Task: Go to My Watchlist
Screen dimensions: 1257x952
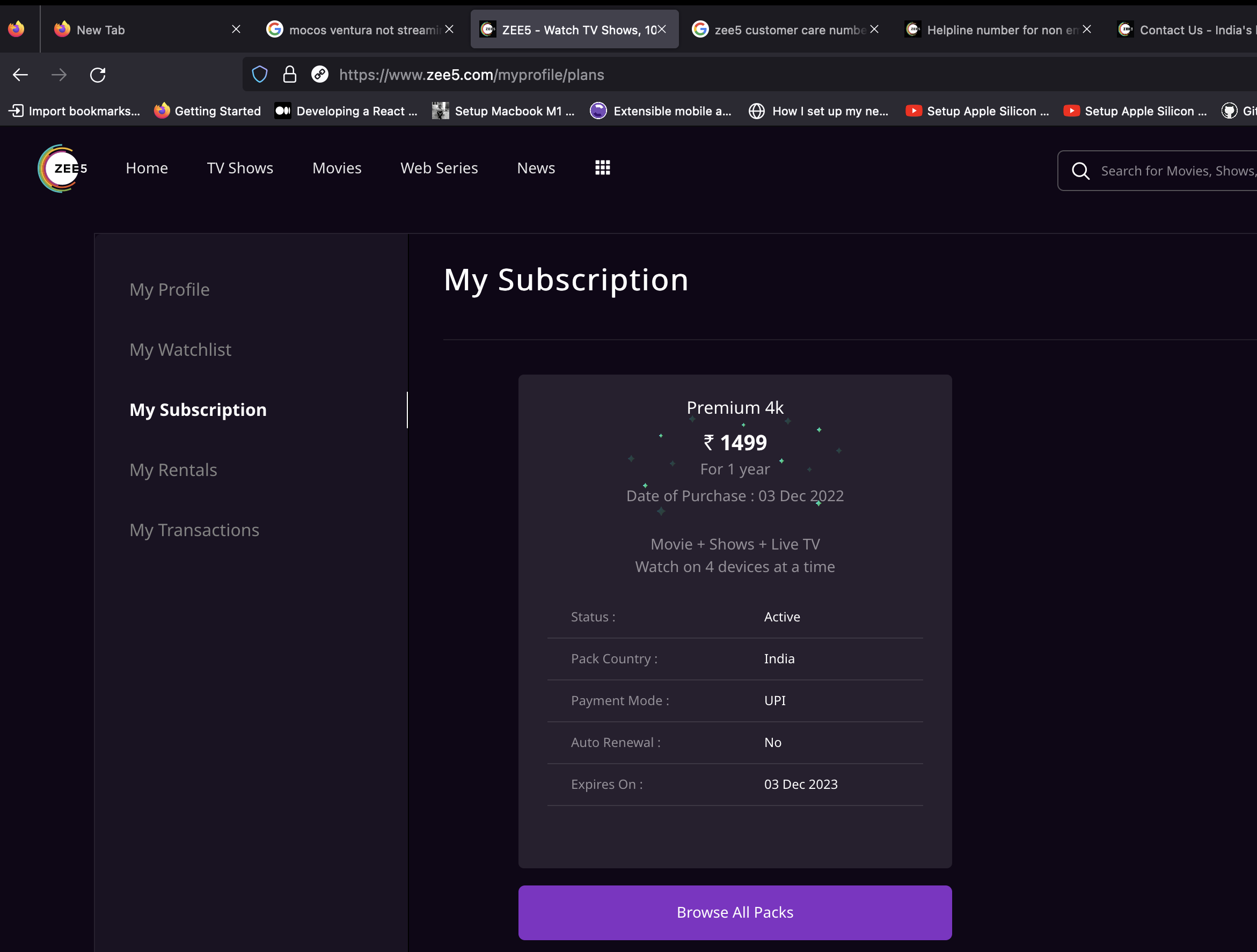Action: 180,350
